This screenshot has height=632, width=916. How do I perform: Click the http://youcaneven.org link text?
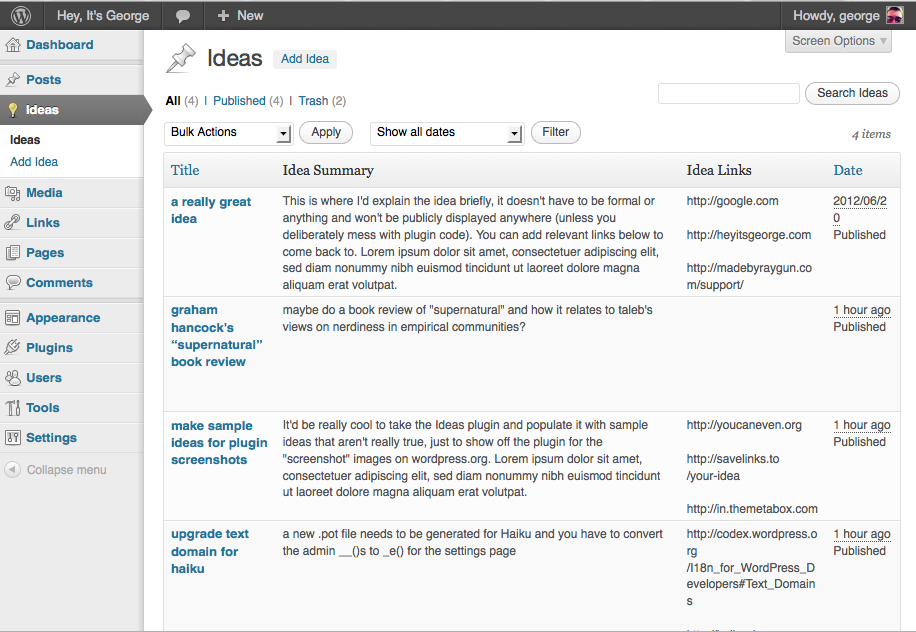point(744,425)
